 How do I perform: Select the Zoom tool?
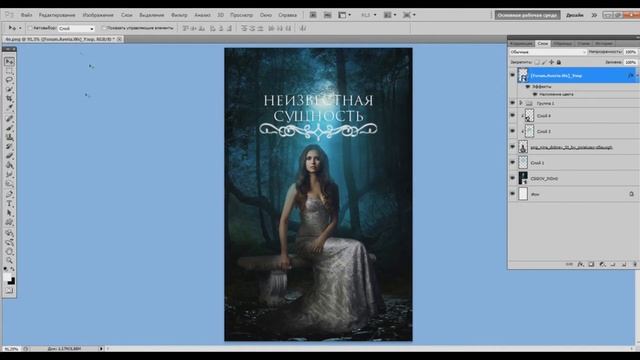pos(9,260)
